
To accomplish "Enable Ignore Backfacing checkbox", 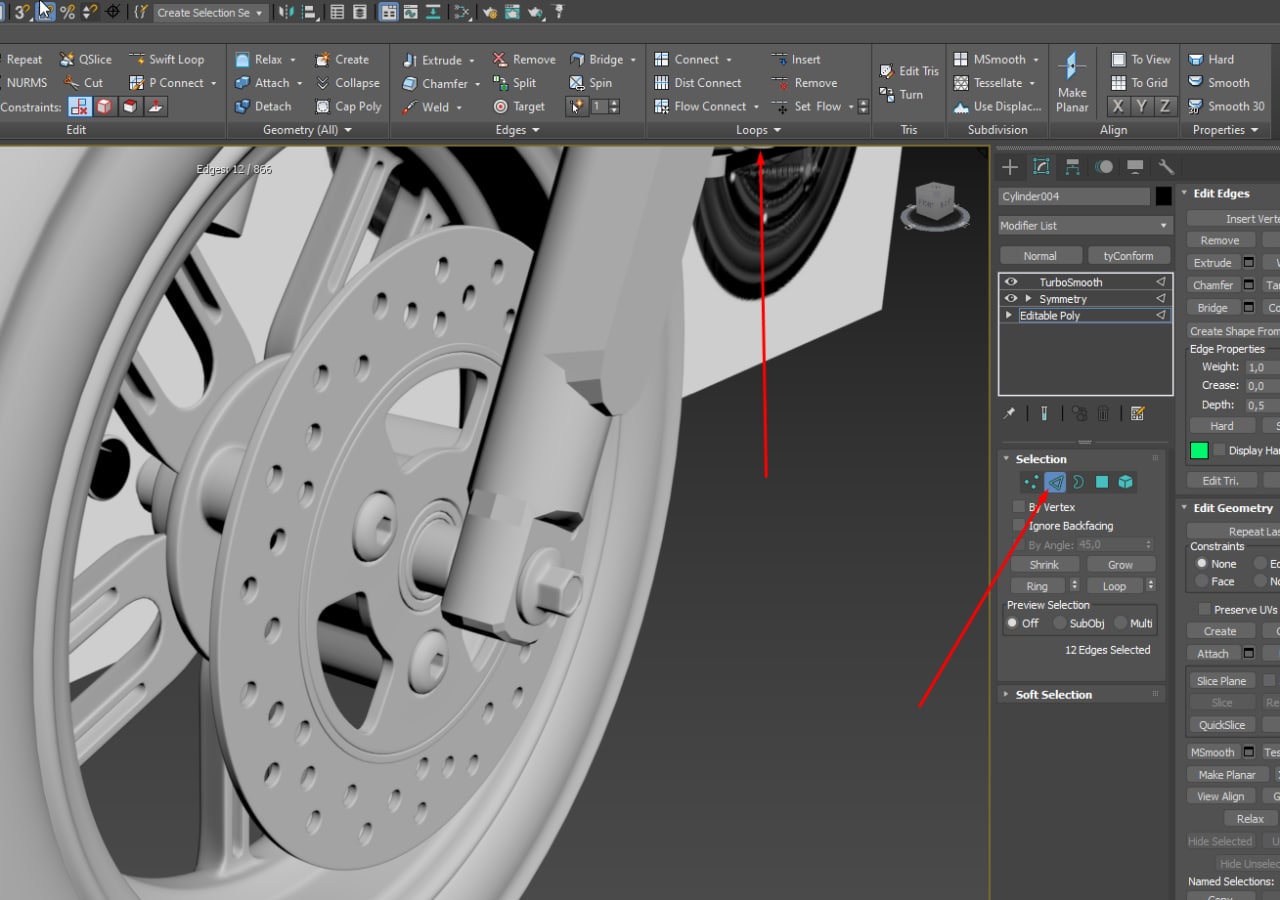I will 1019,525.
